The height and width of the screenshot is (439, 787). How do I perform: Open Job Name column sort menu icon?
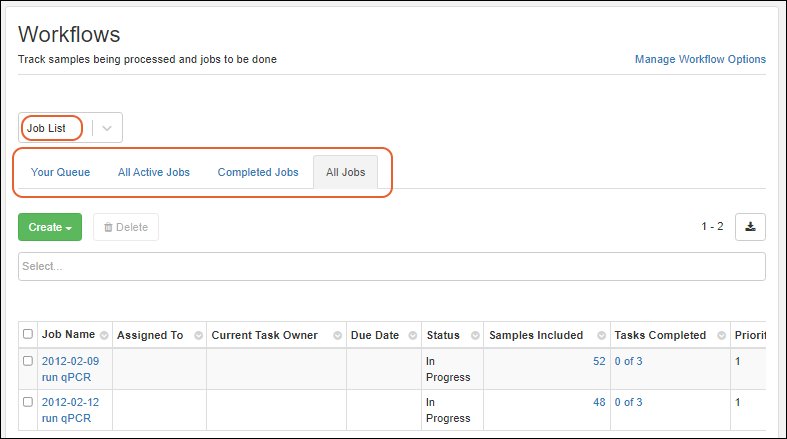coord(104,335)
